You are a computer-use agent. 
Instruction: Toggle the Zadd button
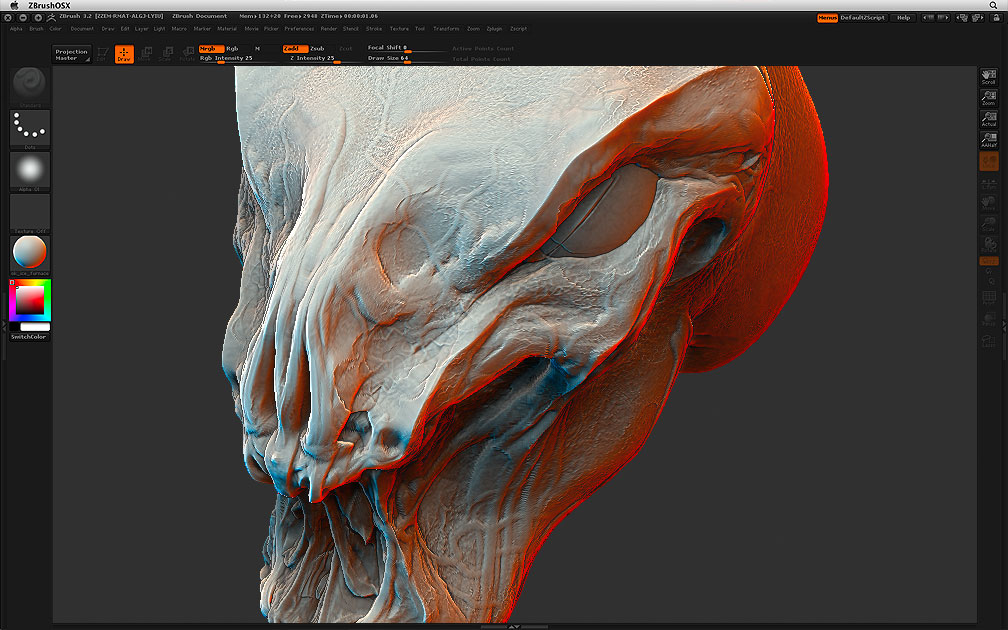click(x=294, y=49)
